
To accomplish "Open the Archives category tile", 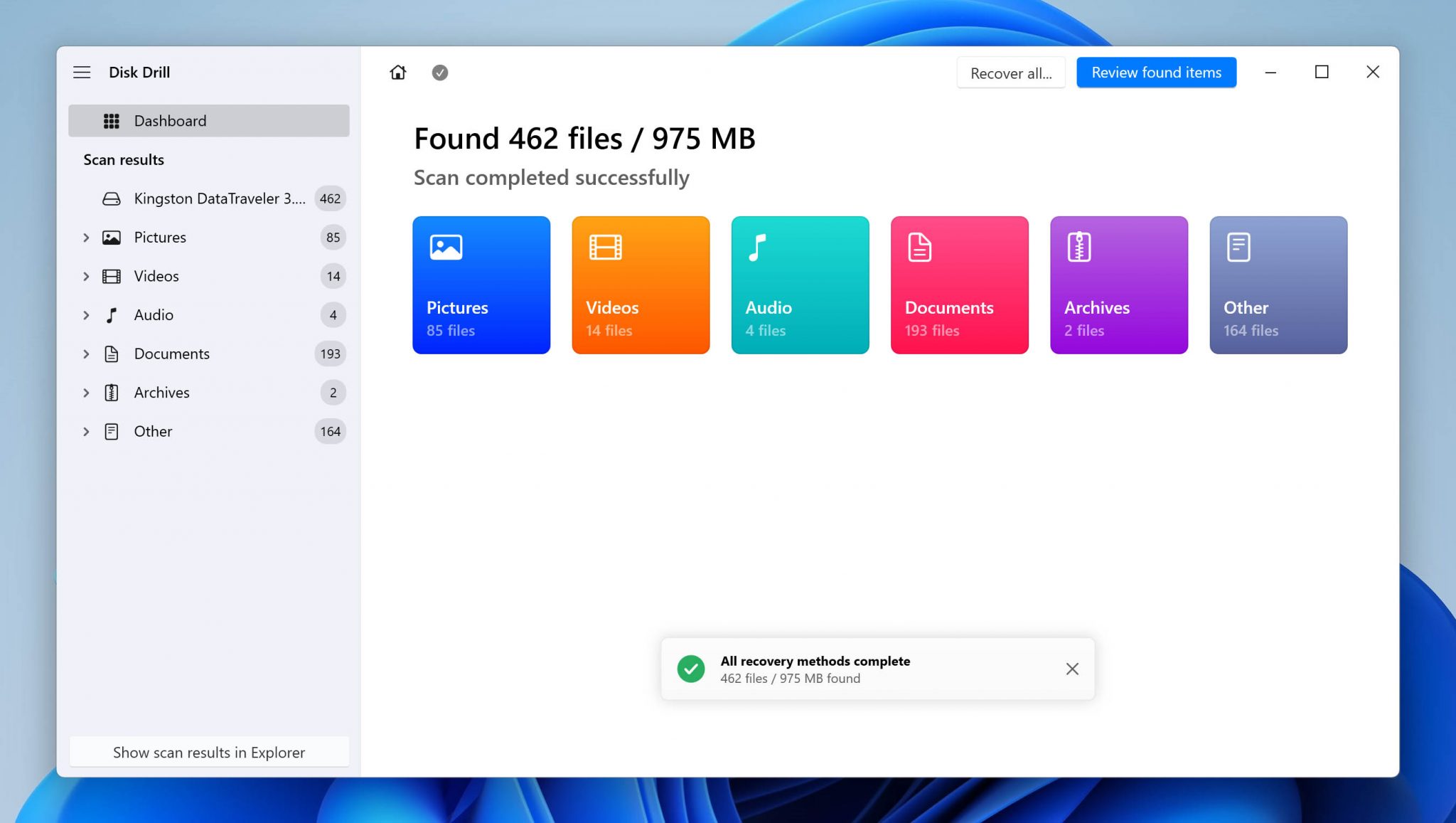I will coord(1118,285).
